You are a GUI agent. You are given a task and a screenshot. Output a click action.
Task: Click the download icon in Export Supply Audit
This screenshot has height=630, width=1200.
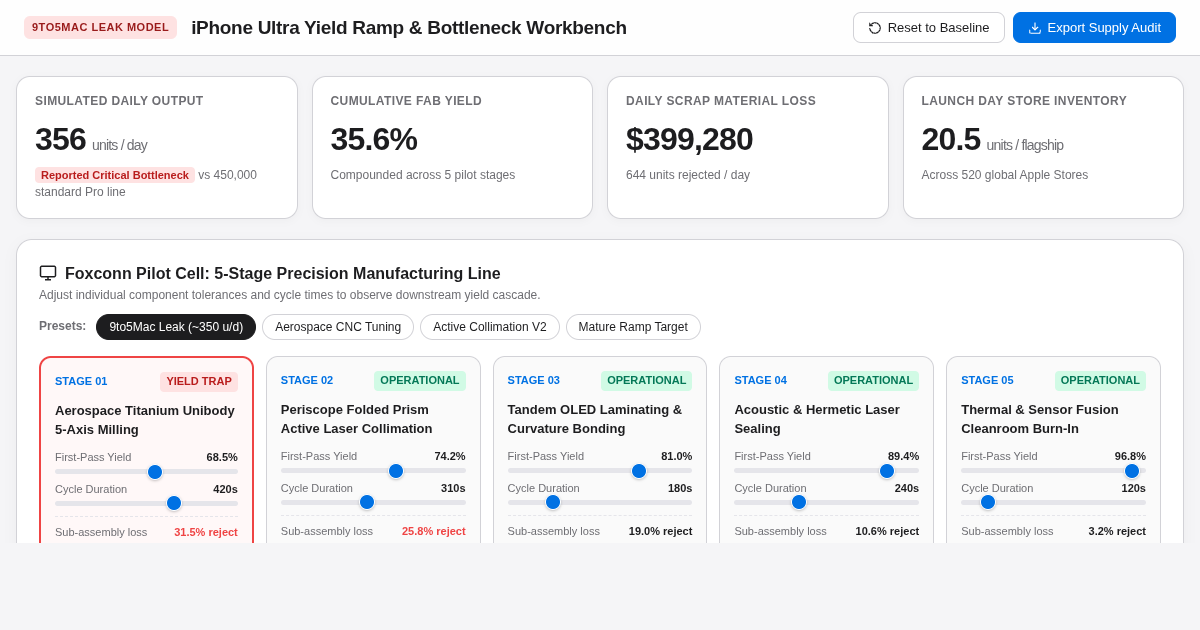tap(1035, 28)
